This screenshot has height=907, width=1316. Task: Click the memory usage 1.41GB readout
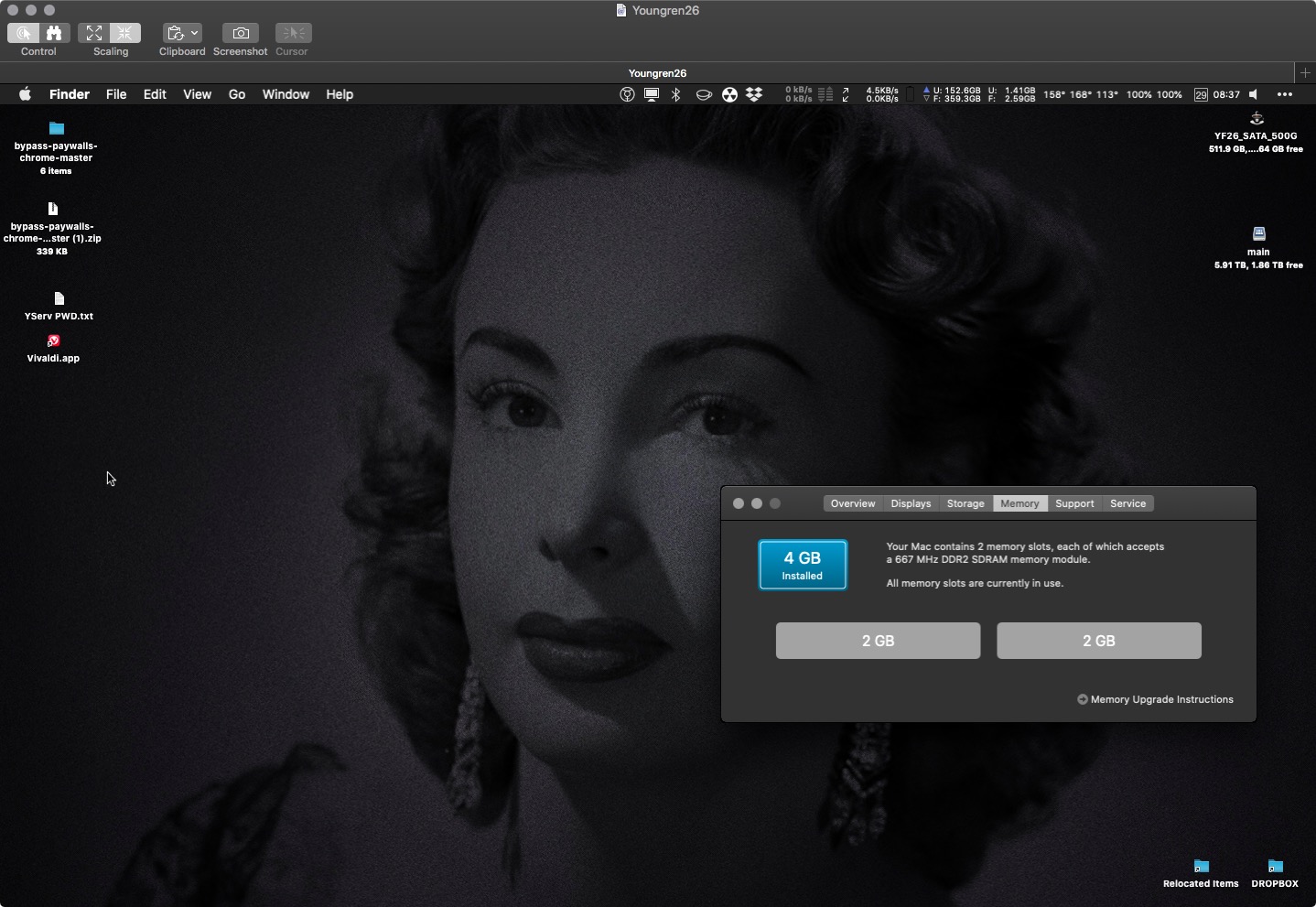(1012, 94)
